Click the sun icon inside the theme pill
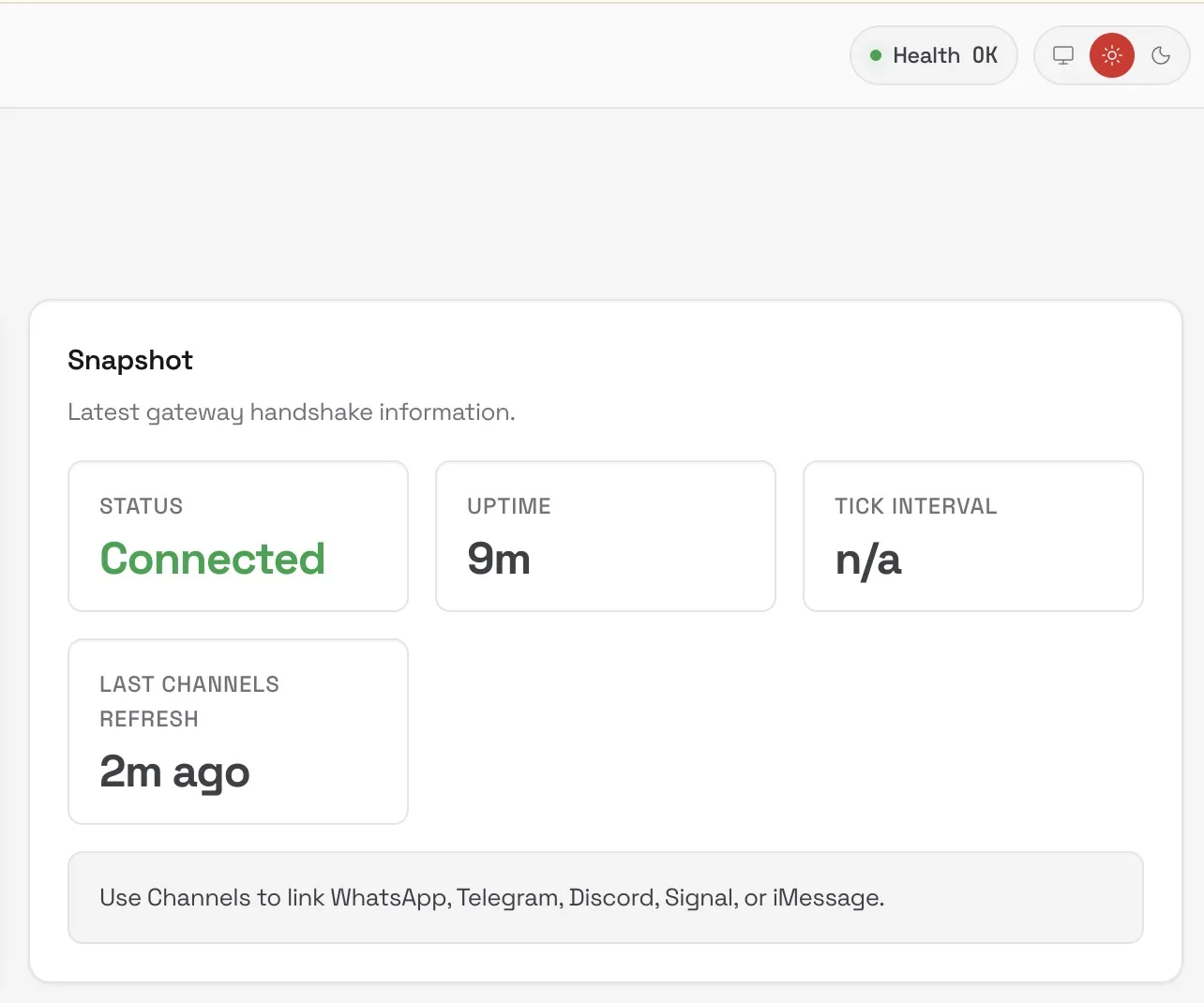The height and width of the screenshot is (1003, 1204). tap(1111, 55)
